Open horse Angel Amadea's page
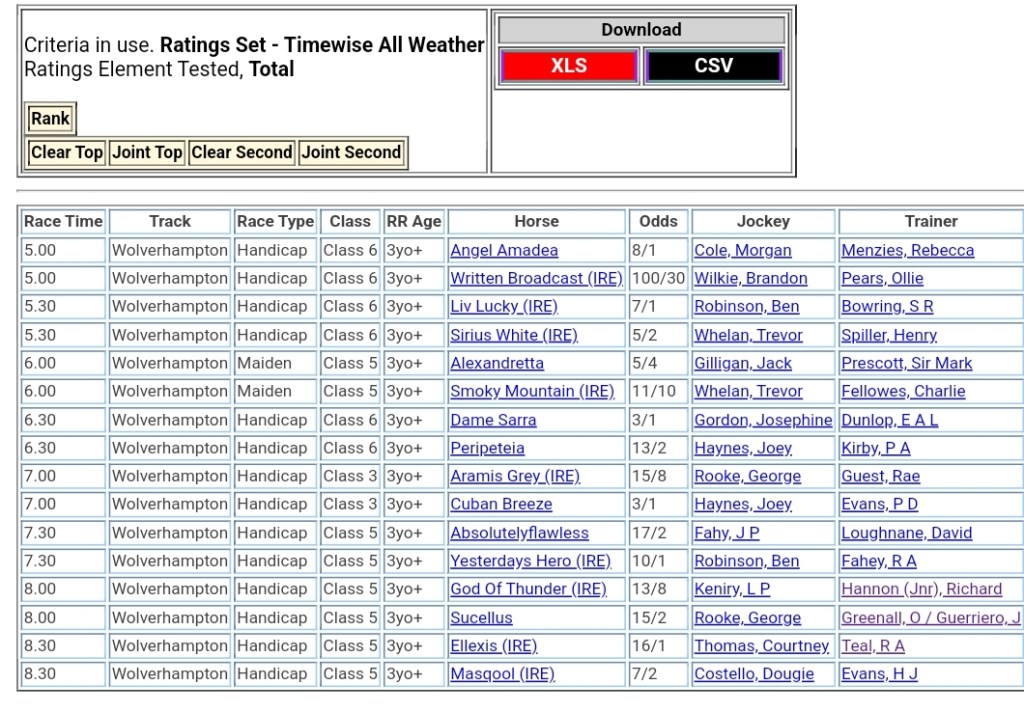The width and height of the screenshot is (1024, 712). pyautogui.click(x=504, y=251)
